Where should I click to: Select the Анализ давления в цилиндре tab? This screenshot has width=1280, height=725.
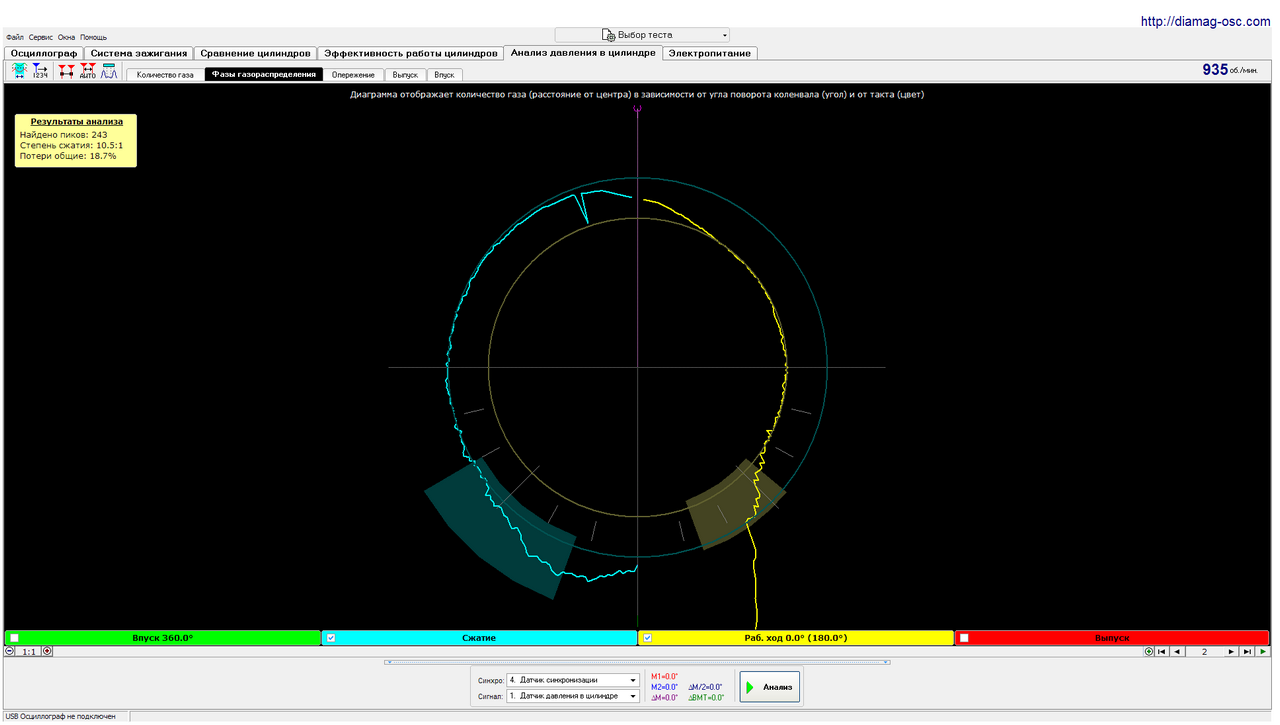pyautogui.click(x=583, y=53)
